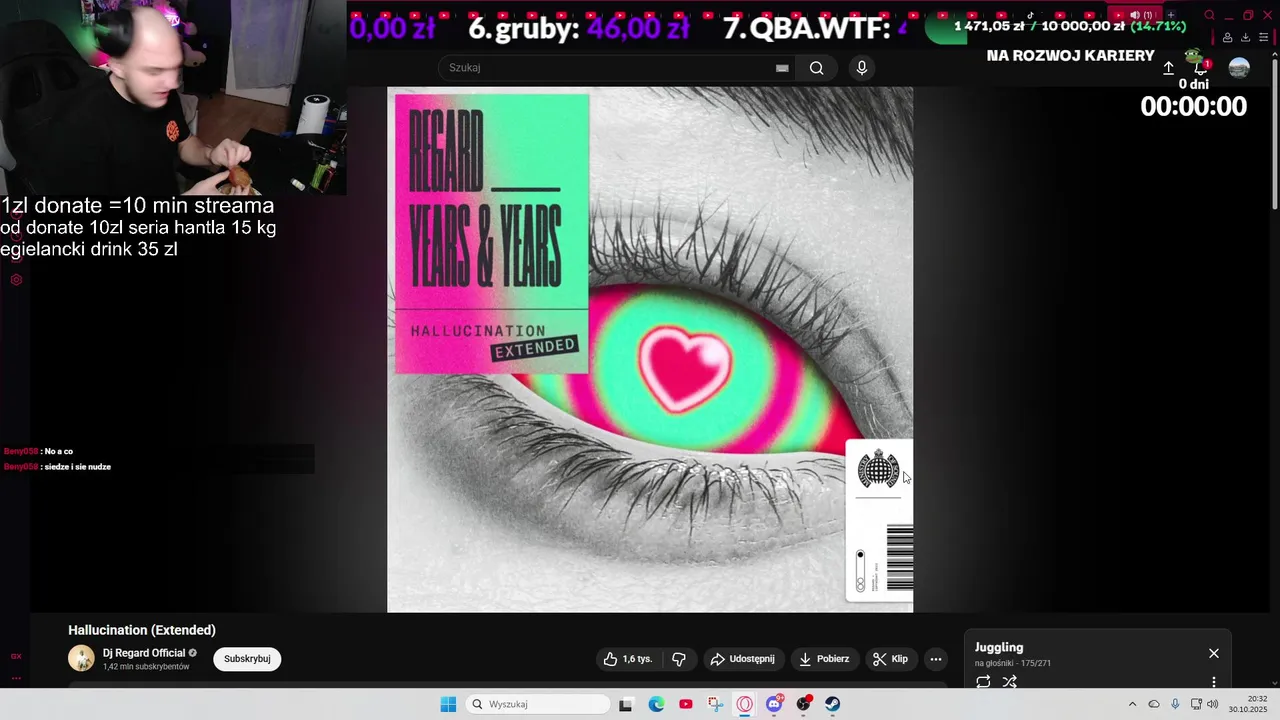This screenshot has height=720, width=1280.
Task: Open YouTube app icon in taskbar
Action: click(685, 704)
